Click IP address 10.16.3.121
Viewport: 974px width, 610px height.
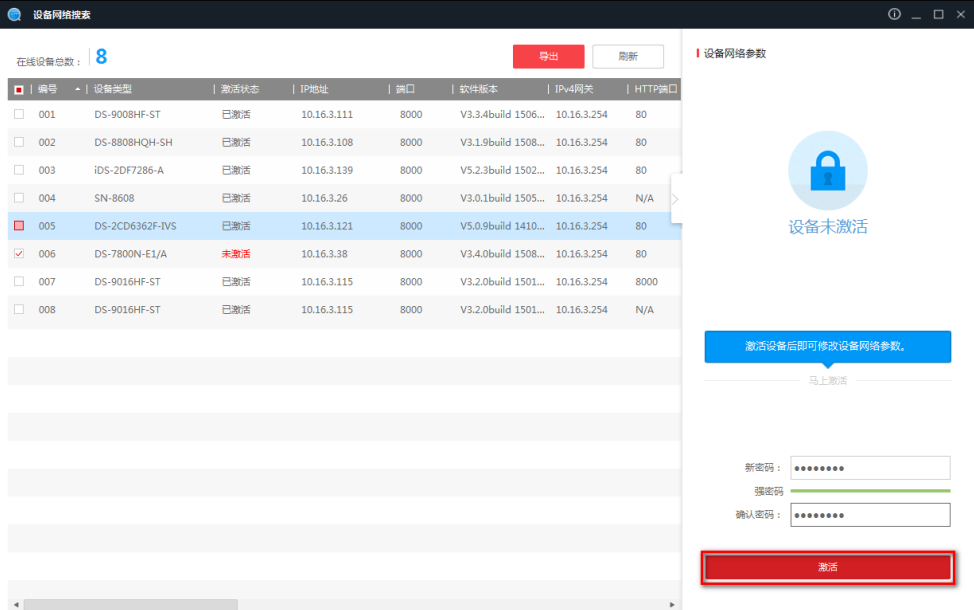coord(327,226)
